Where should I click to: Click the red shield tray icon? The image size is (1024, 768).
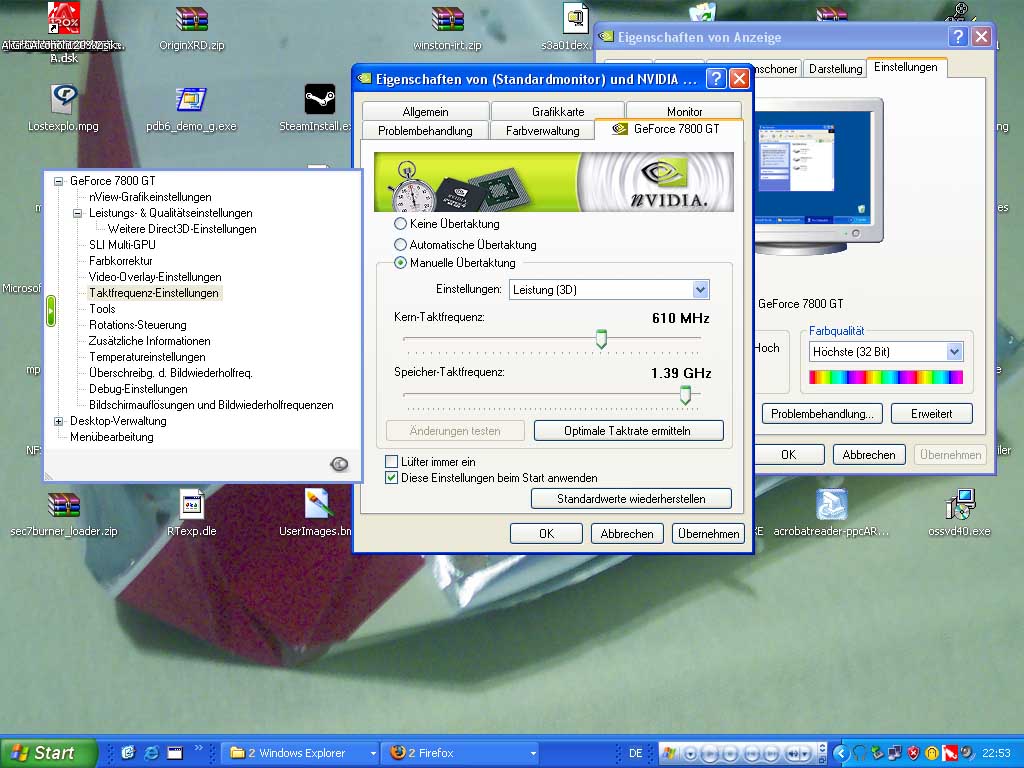[x=914, y=753]
